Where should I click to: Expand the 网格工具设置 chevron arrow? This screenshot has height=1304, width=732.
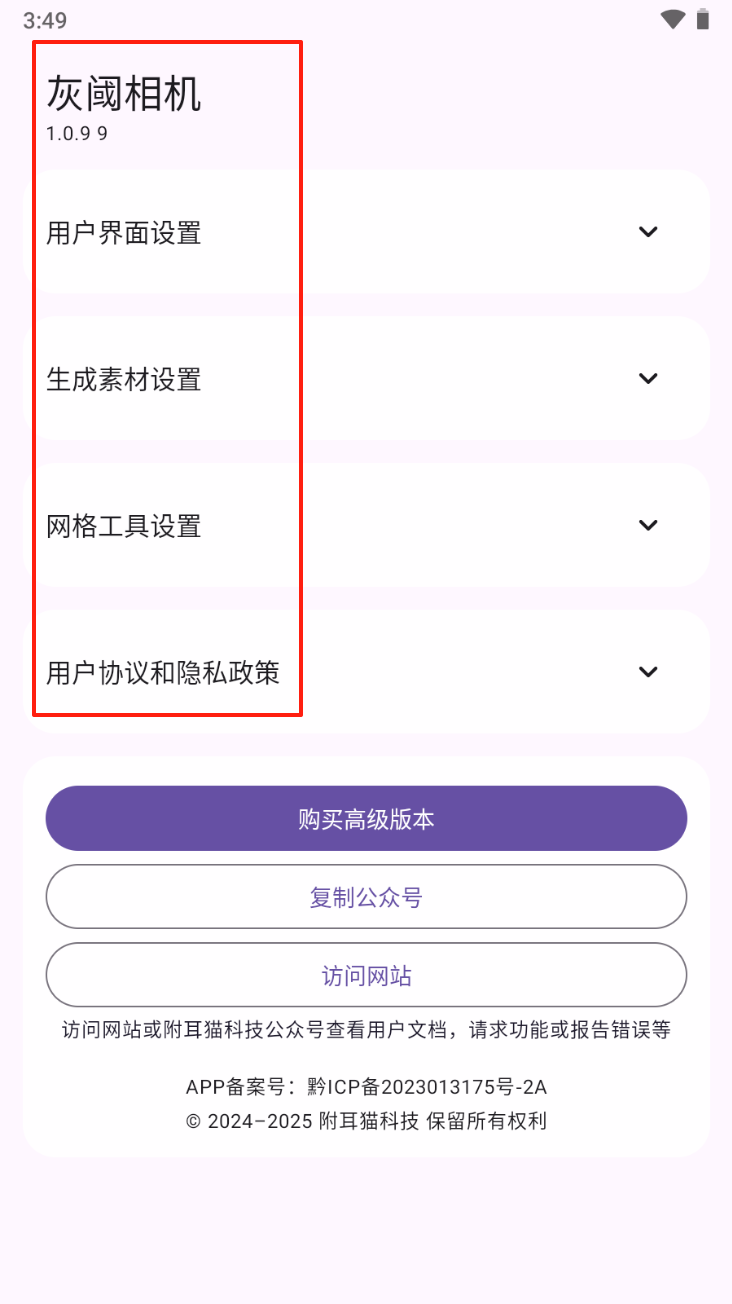[648, 525]
